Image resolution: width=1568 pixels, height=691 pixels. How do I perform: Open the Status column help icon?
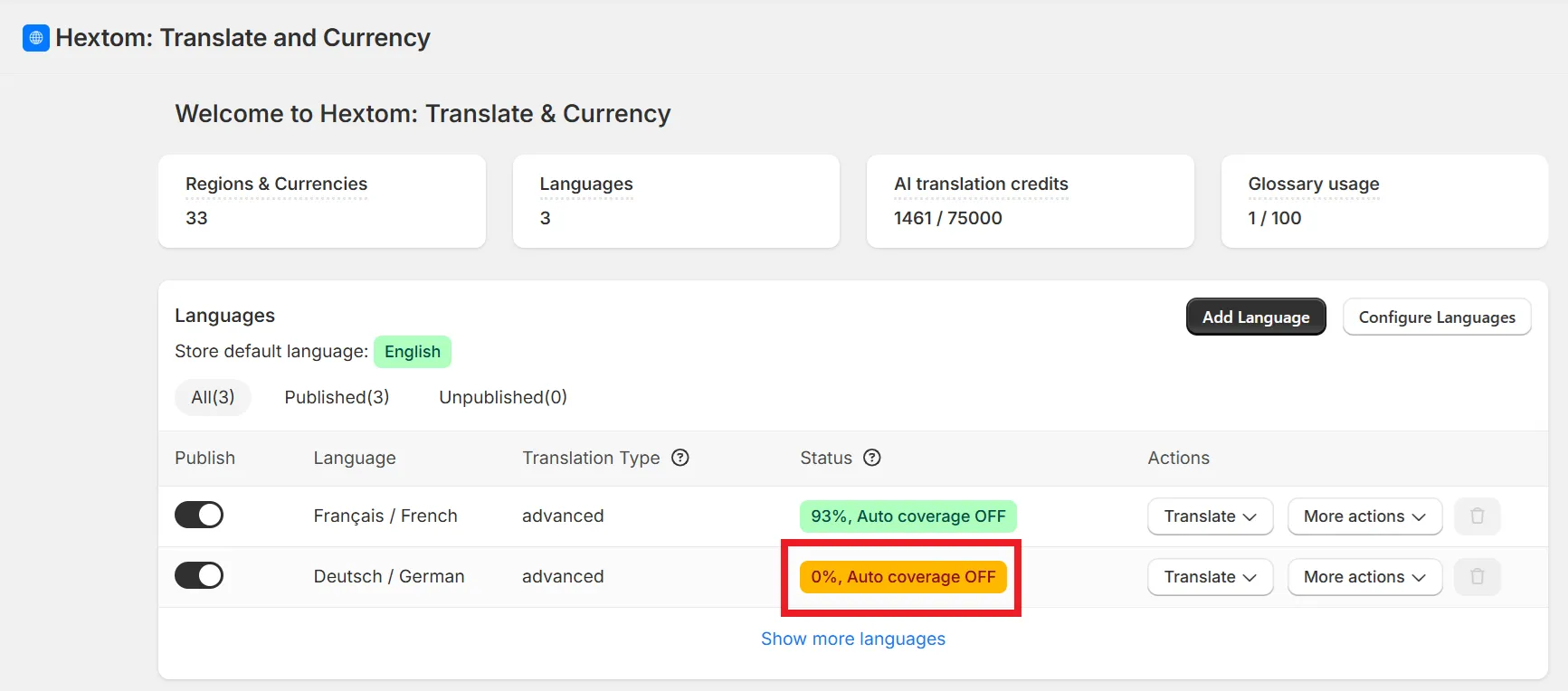coord(872,458)
